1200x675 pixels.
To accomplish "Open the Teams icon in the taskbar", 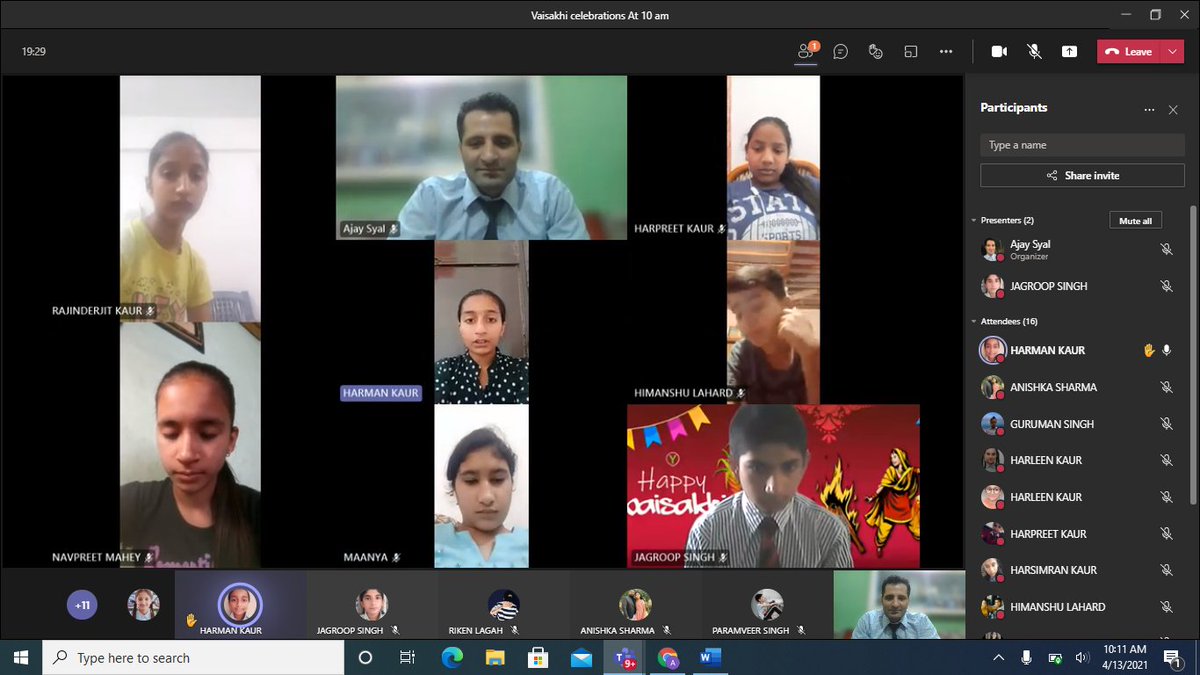I will click(x=622, y=657).
